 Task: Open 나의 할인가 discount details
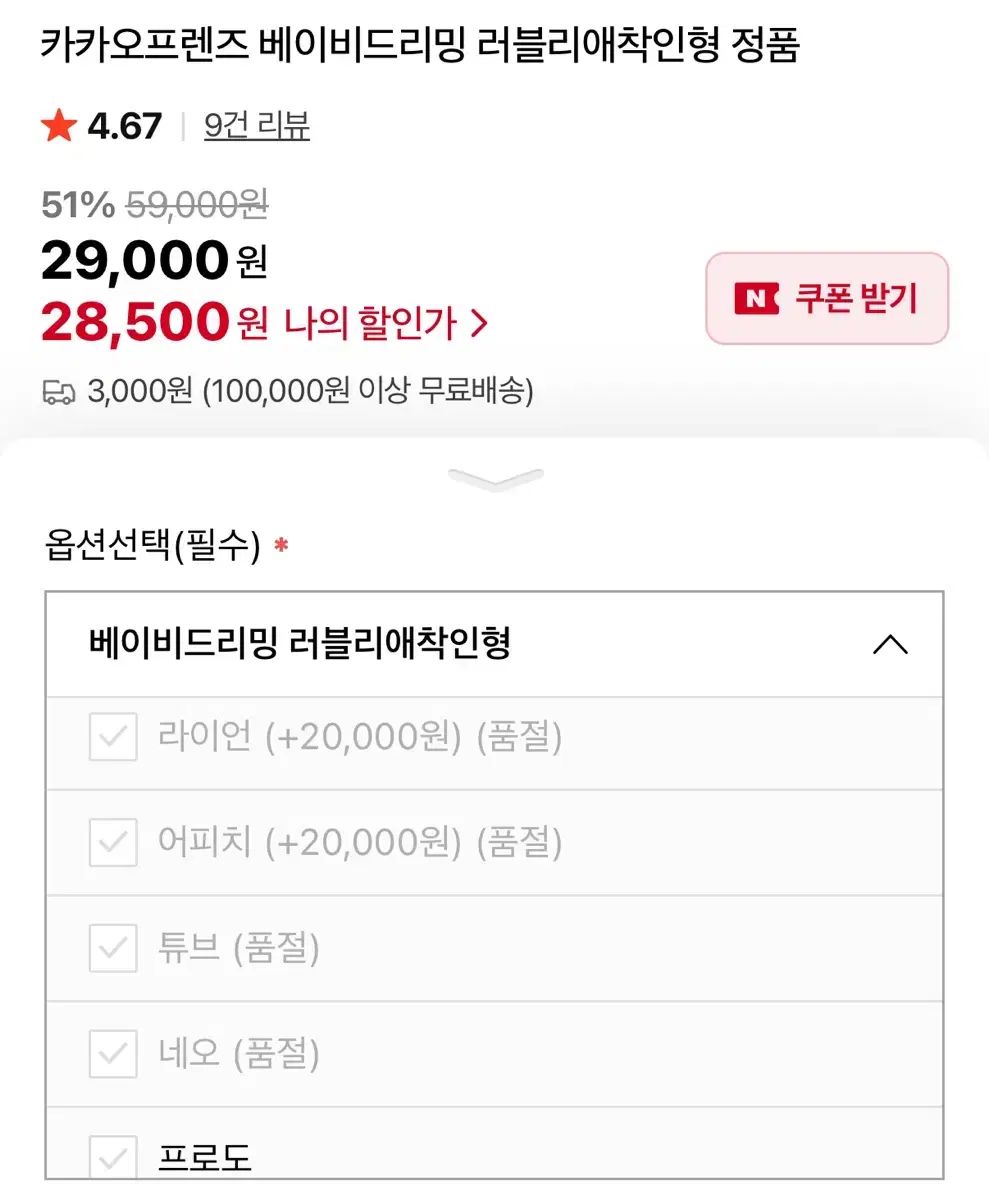(370, 323)
